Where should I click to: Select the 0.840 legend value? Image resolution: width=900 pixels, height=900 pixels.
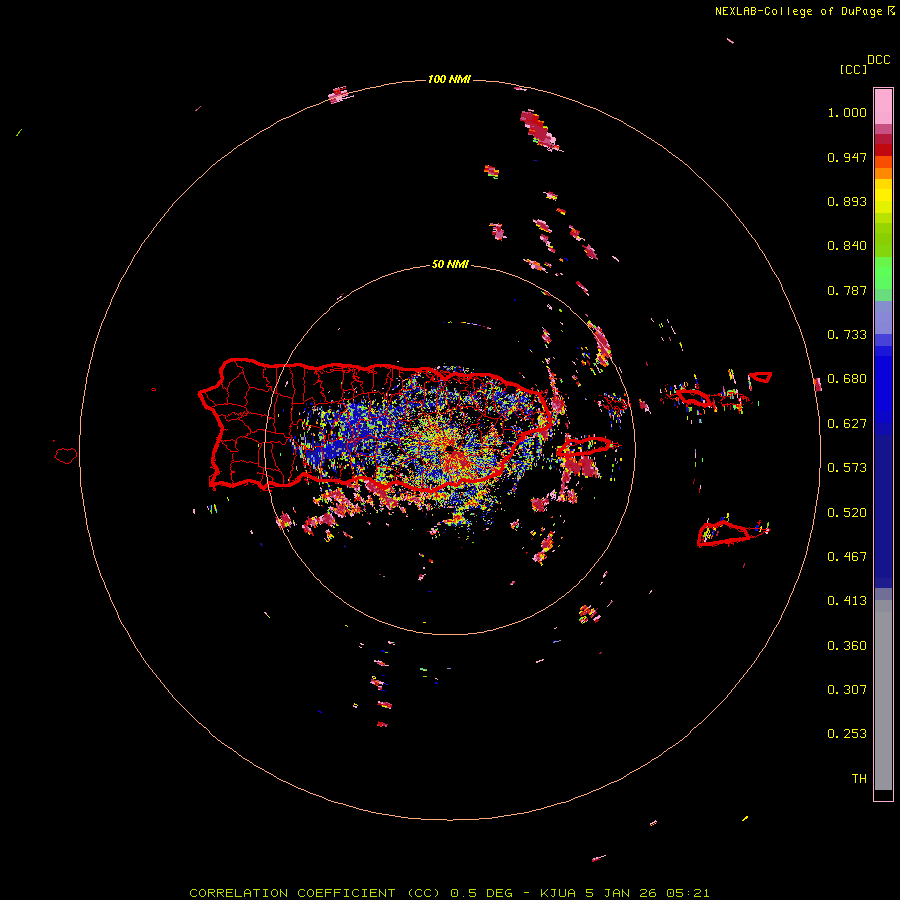click(x=847, y=246)
